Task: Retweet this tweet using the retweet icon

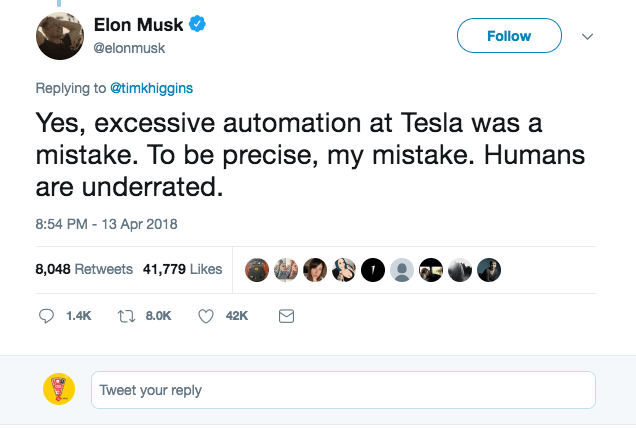Action: [x=126, y=315]
